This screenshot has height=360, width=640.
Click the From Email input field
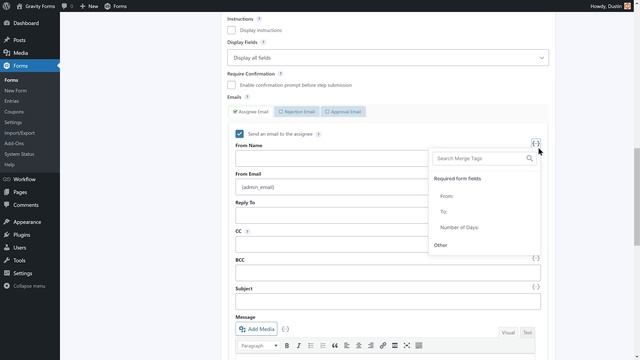coord(331,187)
